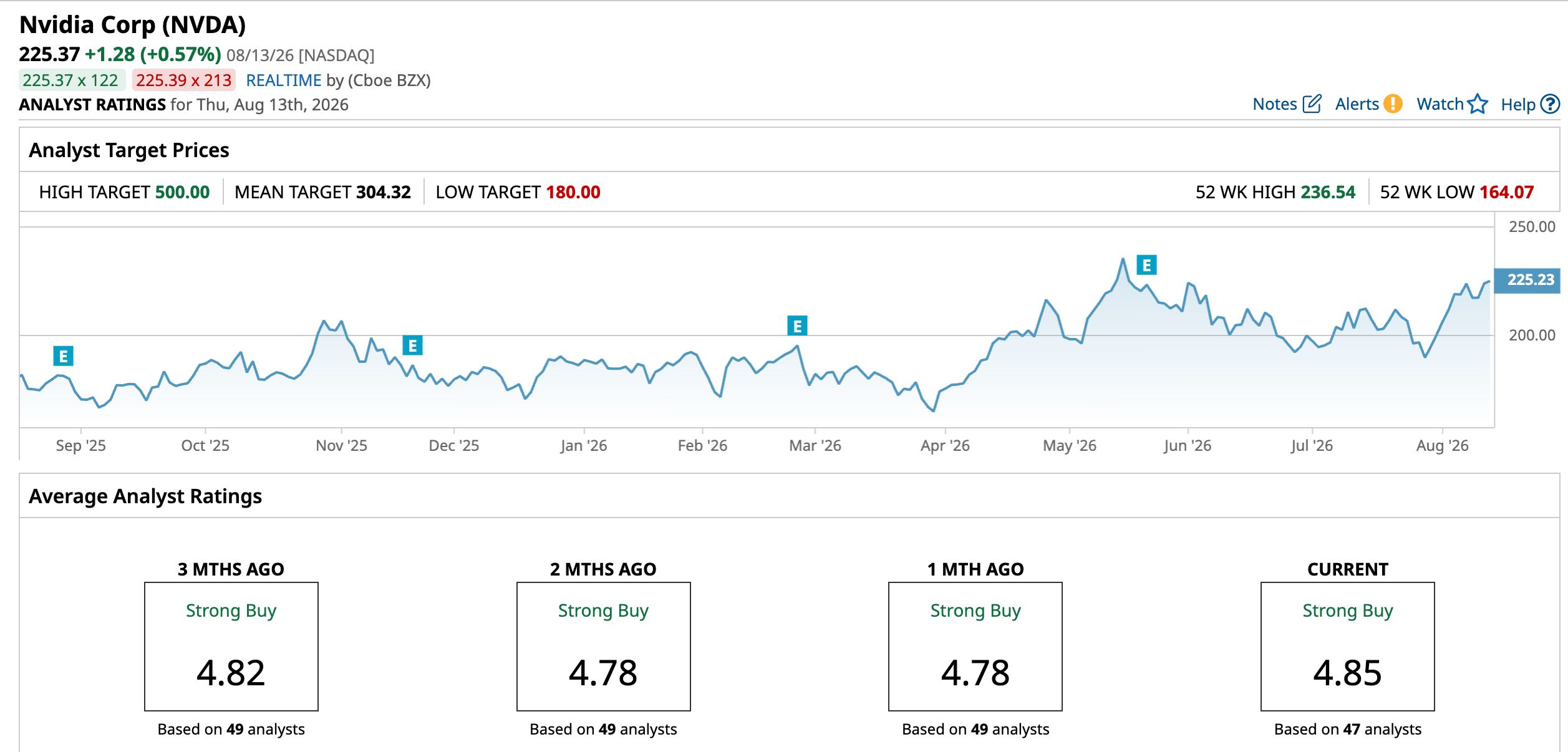Click the orange Alerts exclamation icon
This screenshot has height=752, width=1568.
1393,104
